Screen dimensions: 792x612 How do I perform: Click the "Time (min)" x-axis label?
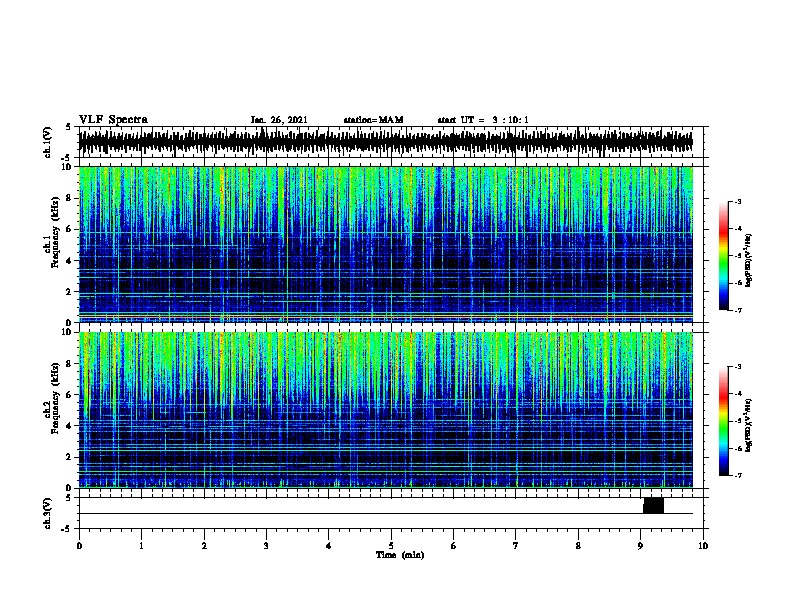pyautogui.click(x=400, y=555)
